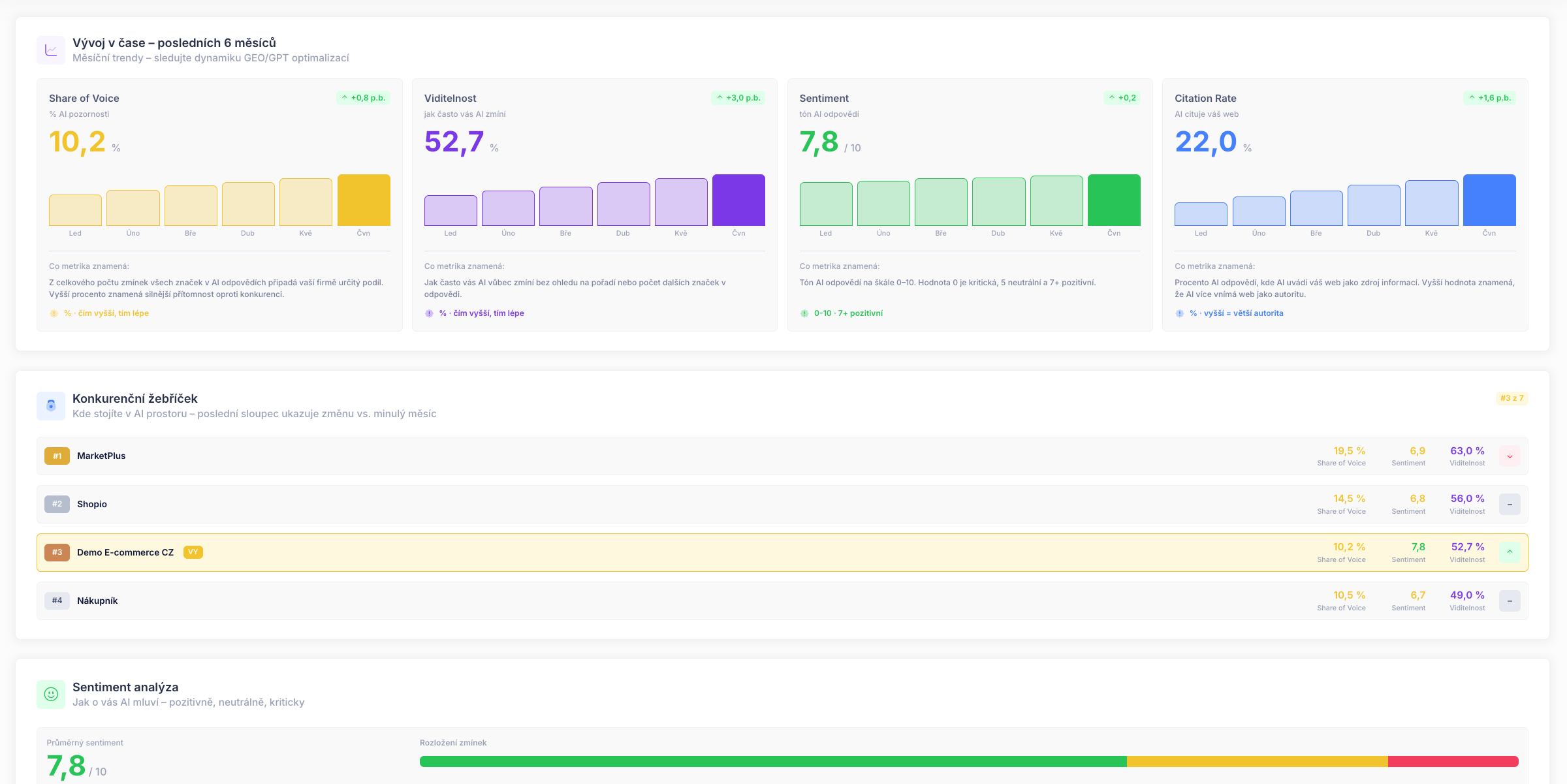Click the red segment of sentiment distribution bar
Viewport: 1567px width, 784px height.
(1453, 762)
